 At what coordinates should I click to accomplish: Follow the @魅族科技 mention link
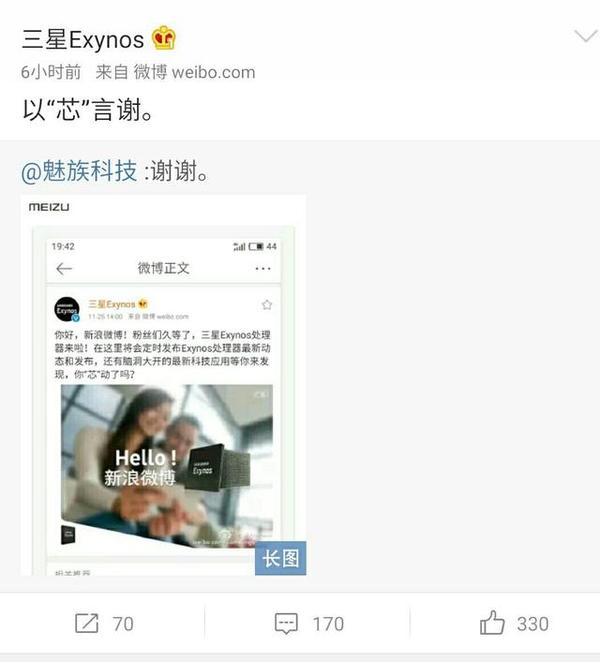point(79,171)
